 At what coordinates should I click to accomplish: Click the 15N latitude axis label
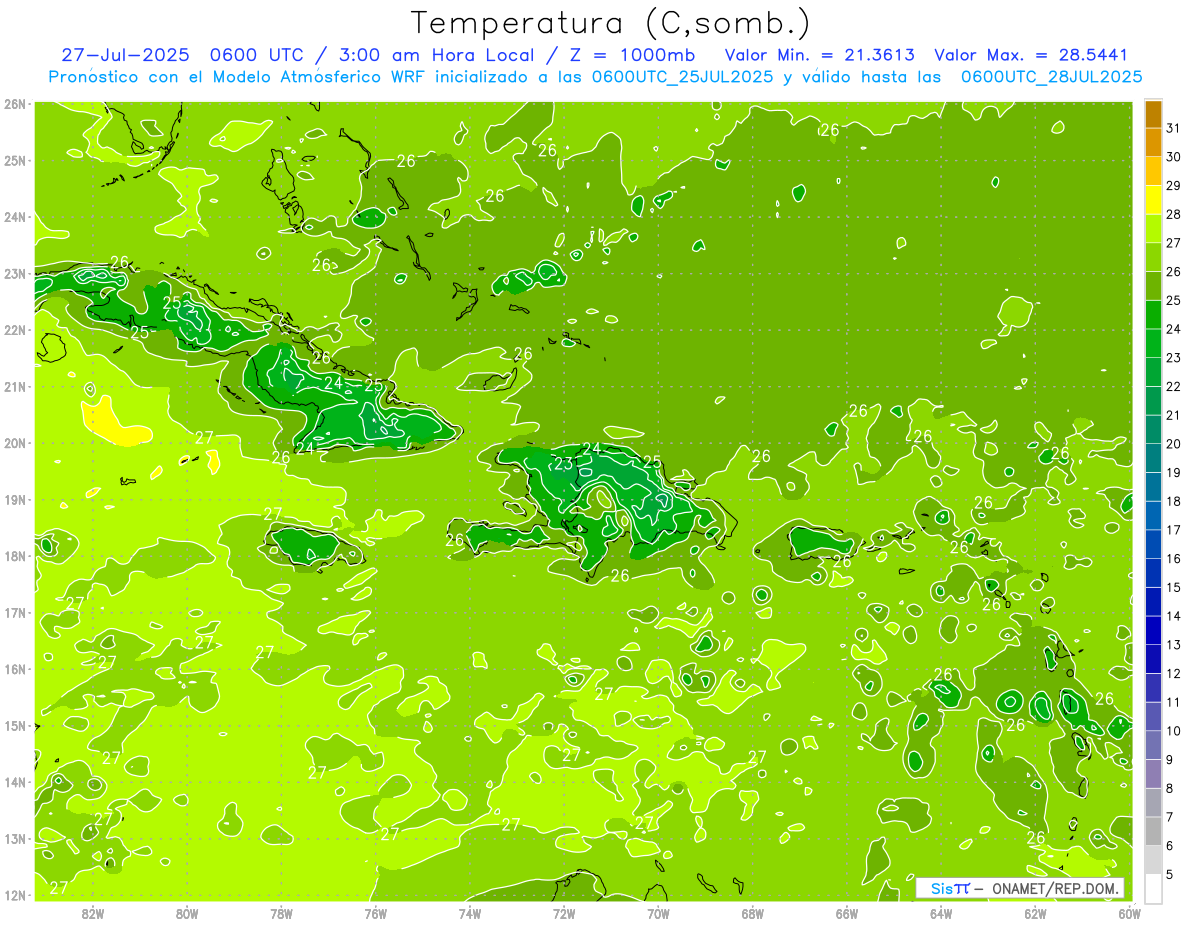coord(15,726)
